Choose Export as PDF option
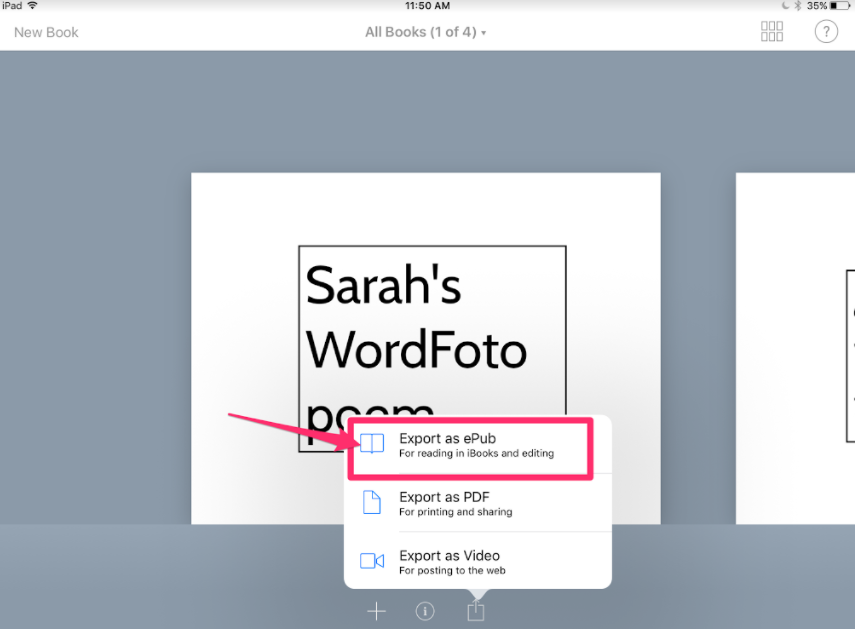Screen dimensions: 855x629 pyautogui.click(x=478, y=503)
